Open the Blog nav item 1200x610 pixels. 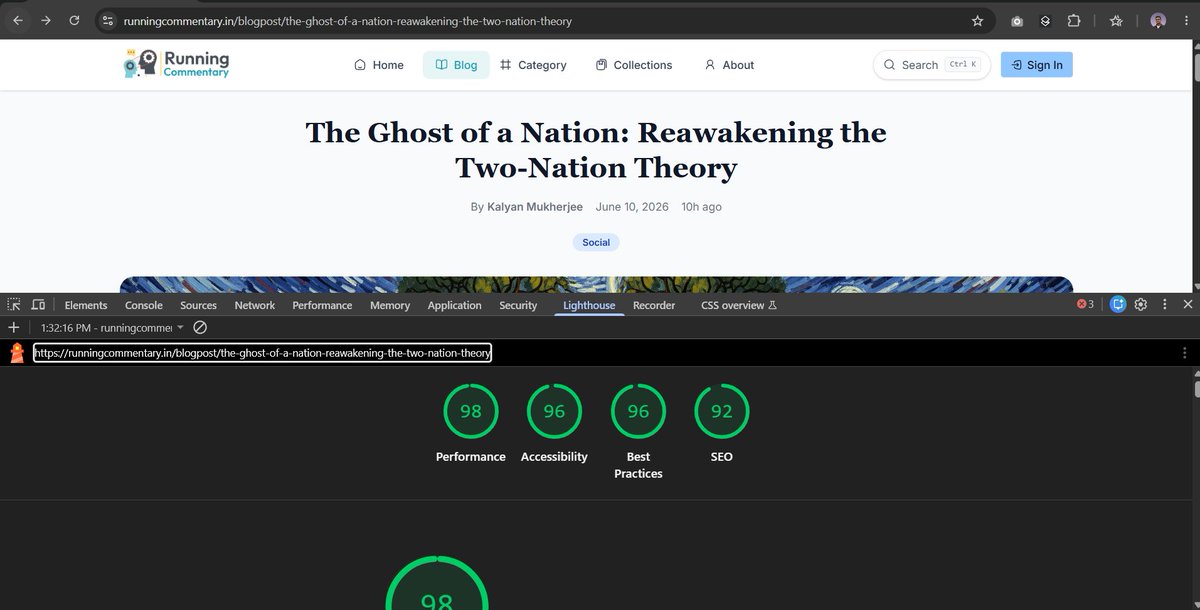click(456, 65)
